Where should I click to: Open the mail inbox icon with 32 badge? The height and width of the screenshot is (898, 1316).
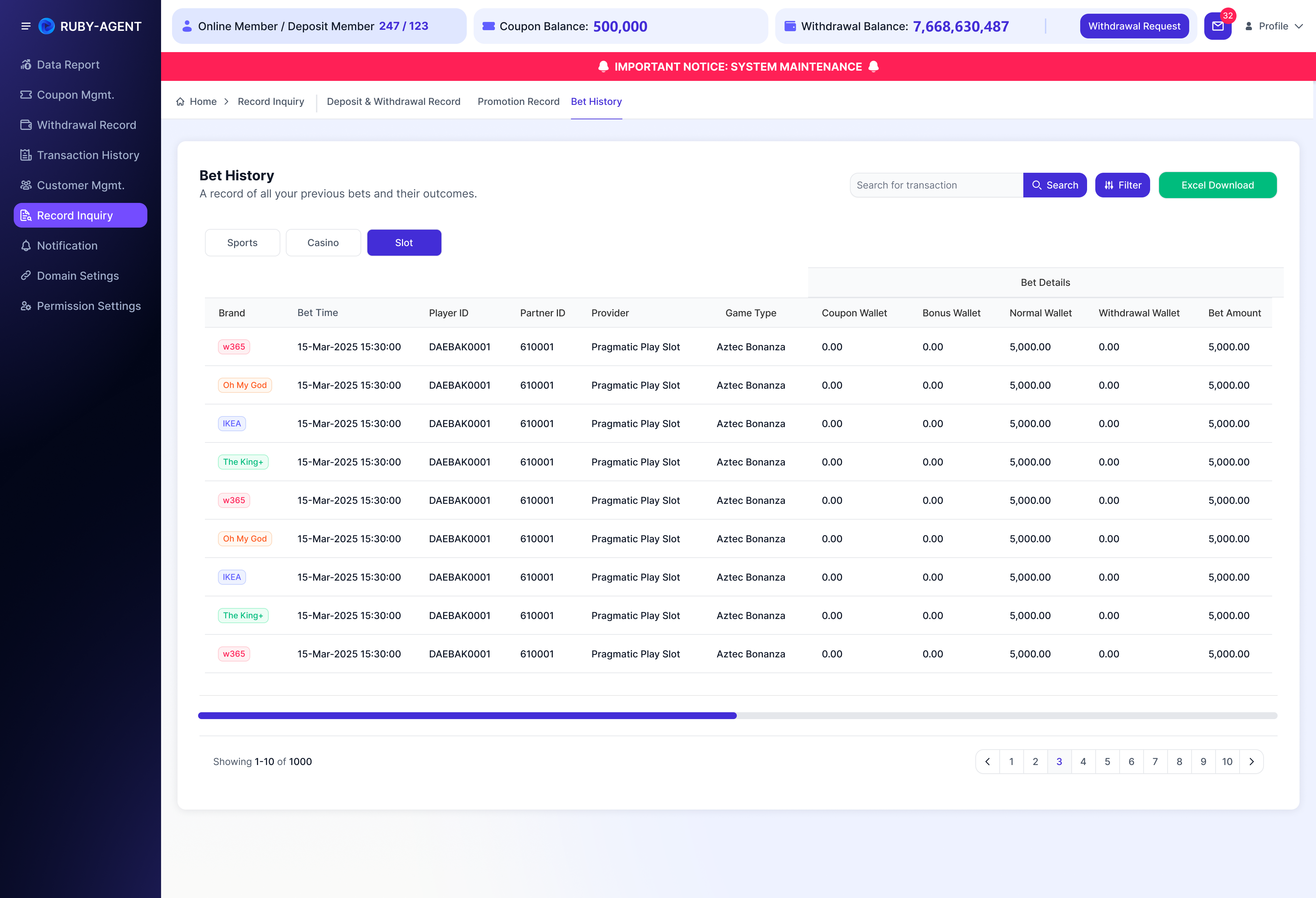click(x=1217, y=26)
